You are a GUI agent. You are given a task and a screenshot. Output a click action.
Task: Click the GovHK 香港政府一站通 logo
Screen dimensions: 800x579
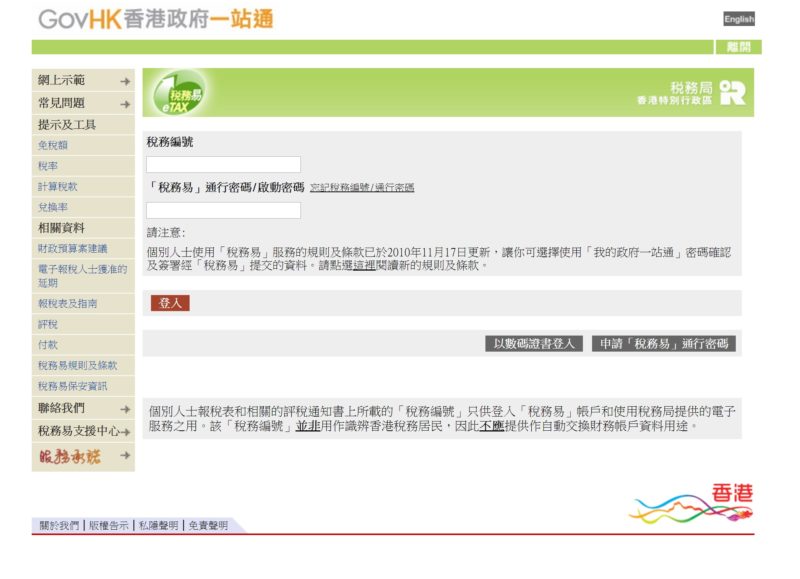point(155,19)
